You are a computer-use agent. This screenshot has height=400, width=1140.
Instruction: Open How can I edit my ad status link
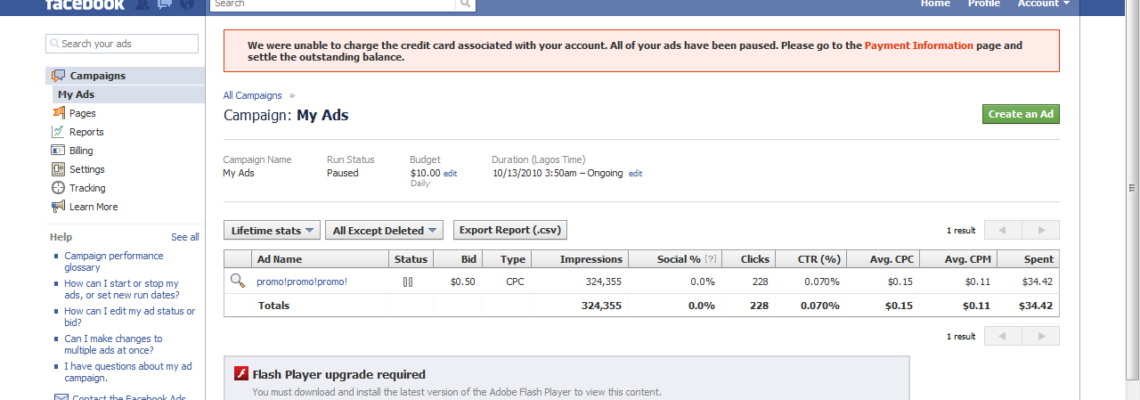(x=129, y=317)
